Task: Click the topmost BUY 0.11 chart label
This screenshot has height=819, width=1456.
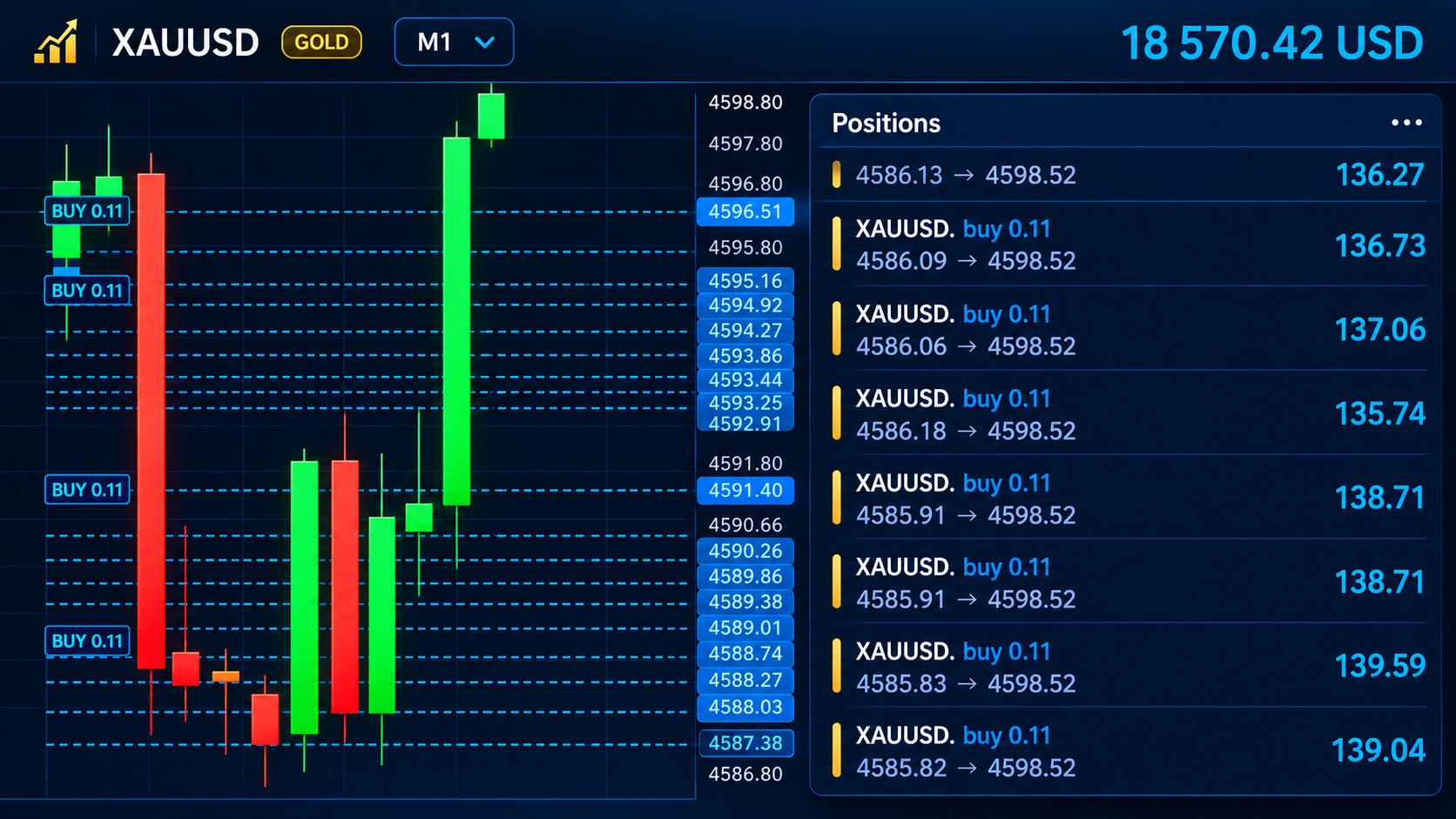Action: coord(87,211)
